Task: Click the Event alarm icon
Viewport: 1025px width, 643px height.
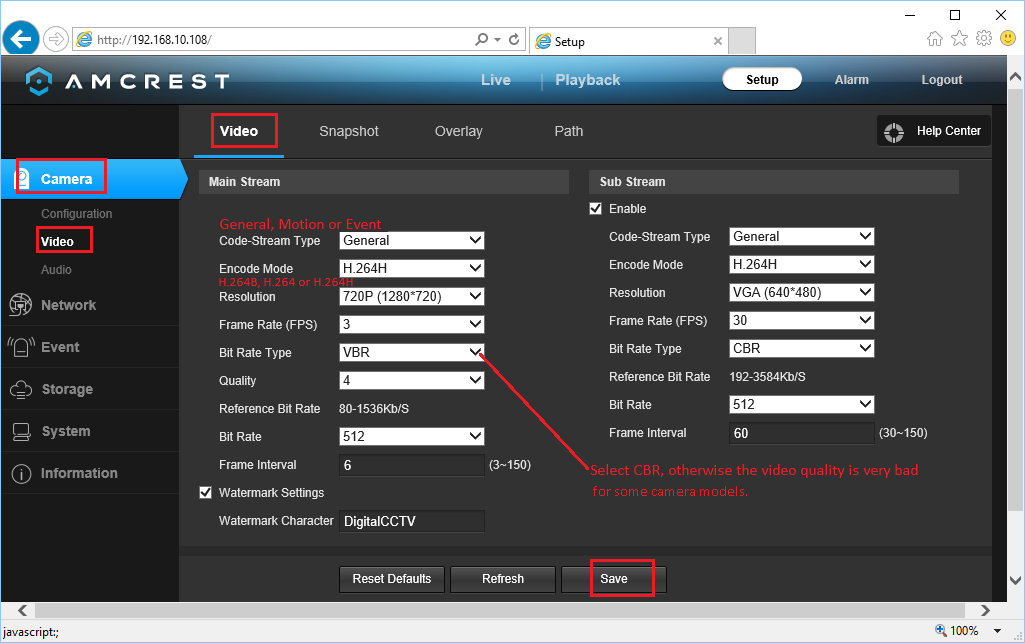Action: tap(21, 347)
